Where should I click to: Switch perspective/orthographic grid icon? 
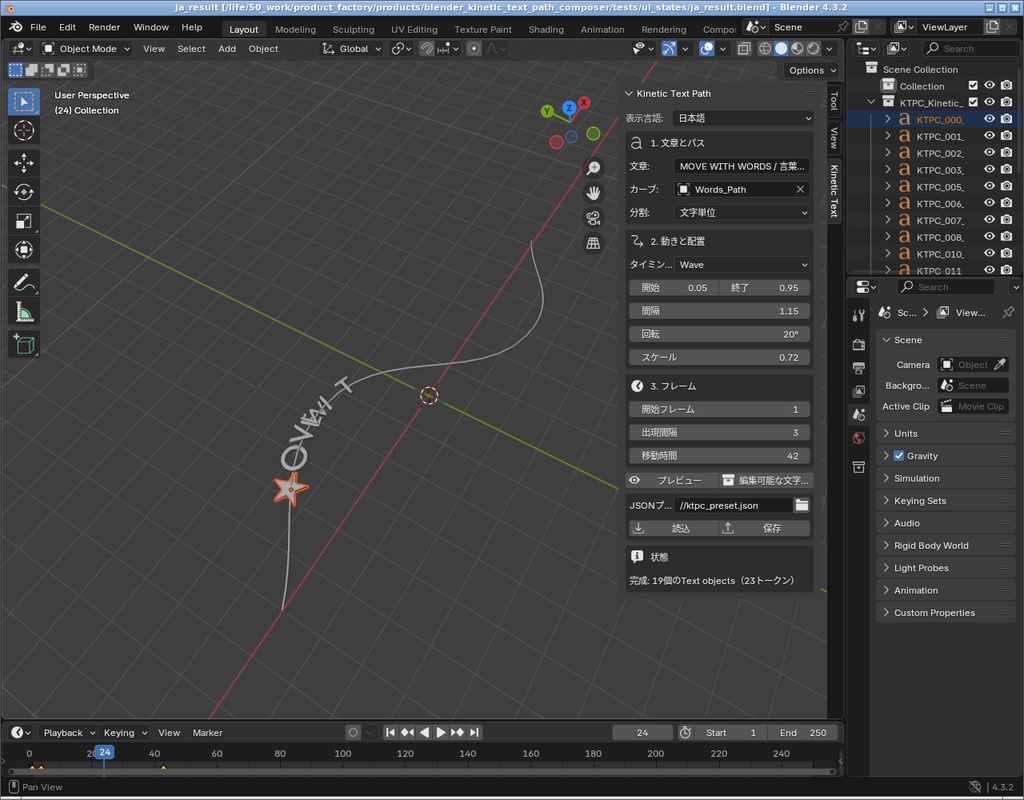click(x=593, y=243)
